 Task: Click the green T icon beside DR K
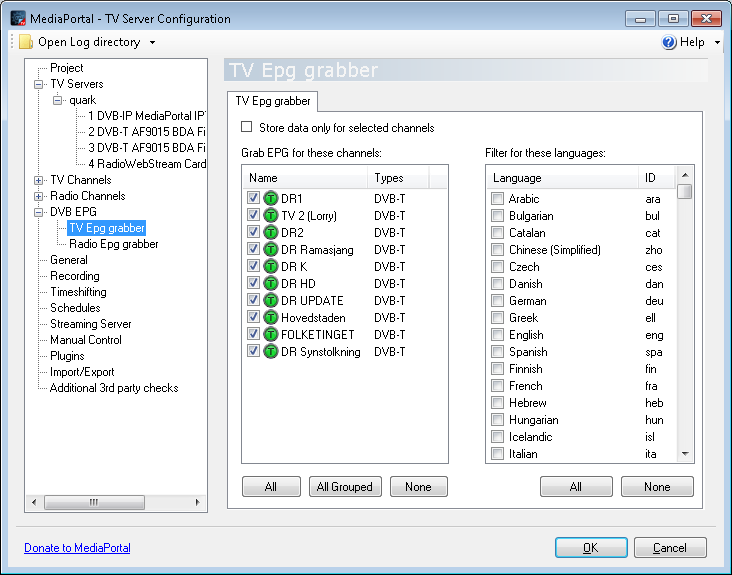point(270,266)
